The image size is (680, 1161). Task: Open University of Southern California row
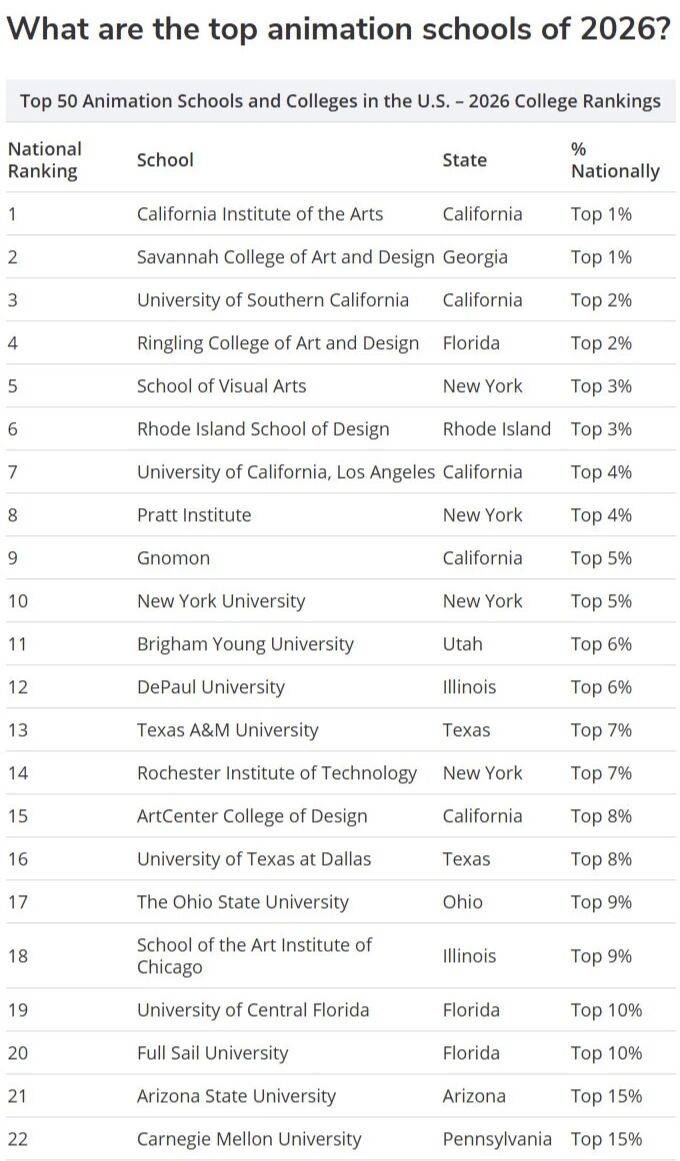(272, 300)
